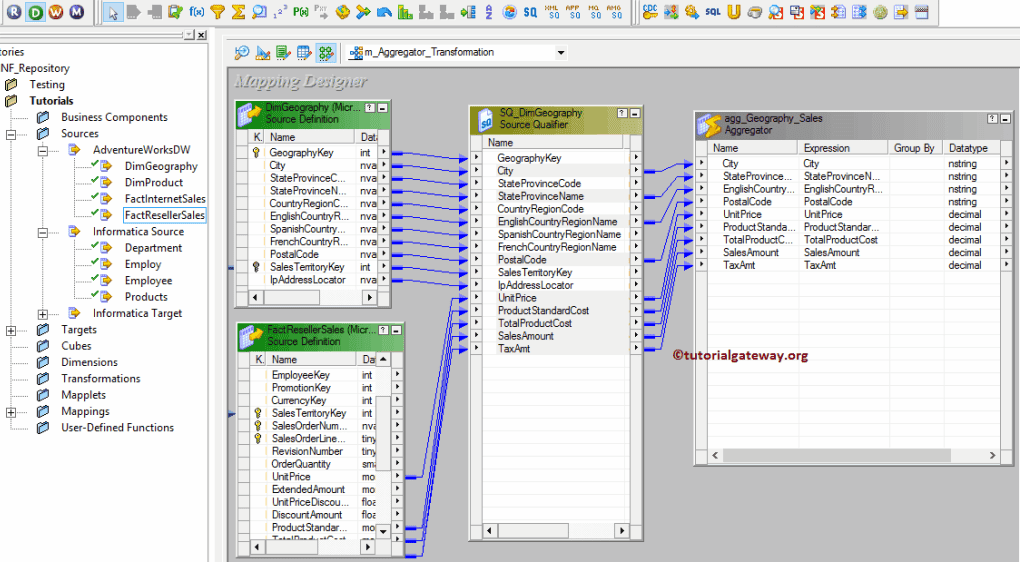
Task: Select the DimGeography source in the tree
Action: pos(161,167)
